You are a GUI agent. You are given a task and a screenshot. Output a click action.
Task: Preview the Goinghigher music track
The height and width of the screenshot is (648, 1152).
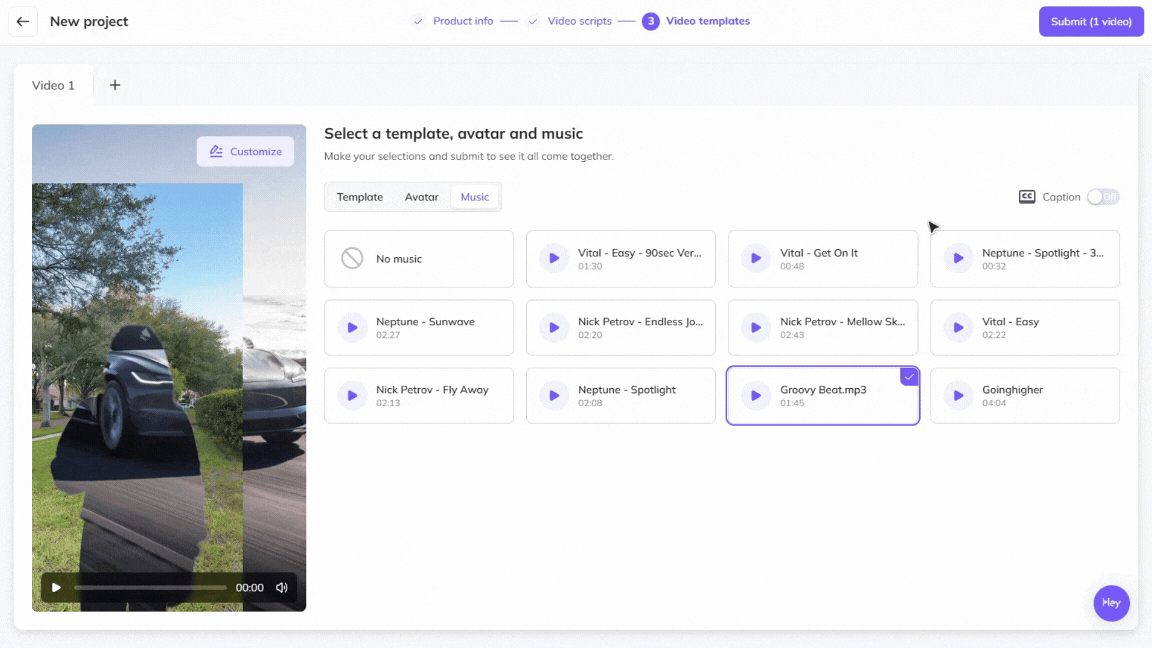click(x=958, y=396)
